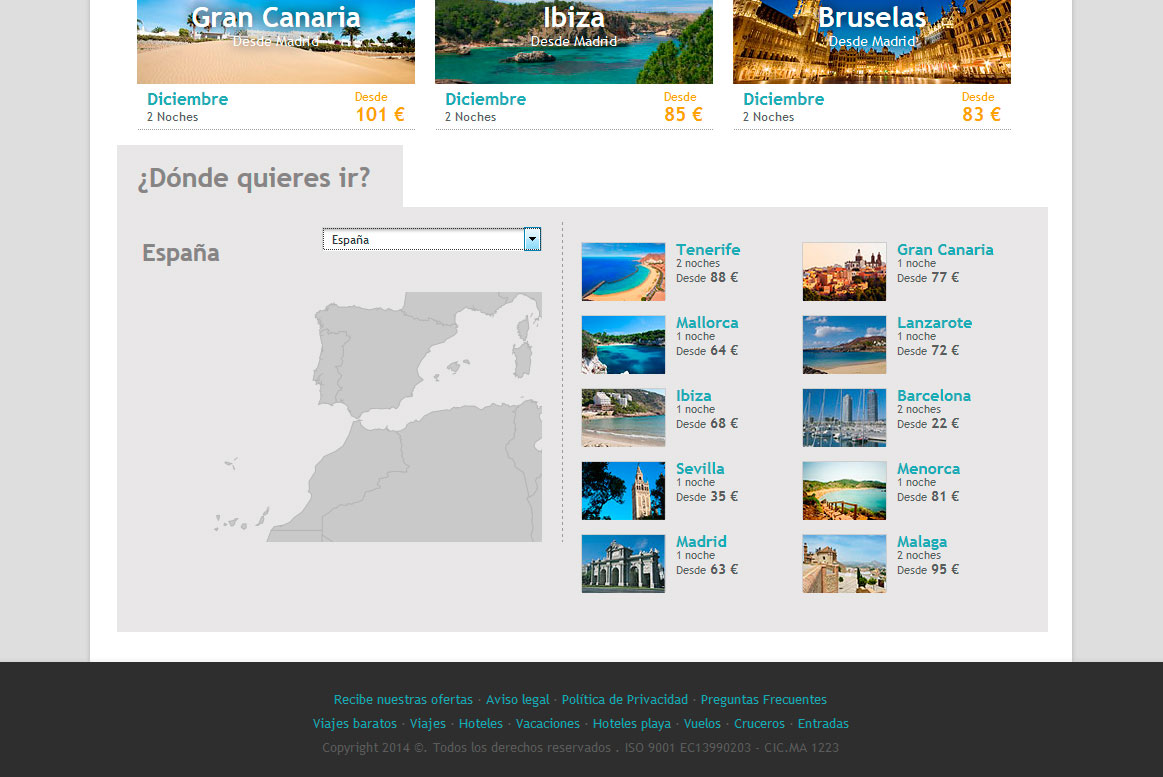Open the Lanzarote deal desde 72 €
The width and height of the screenshot is (1163, 777).
click(934, 322)
